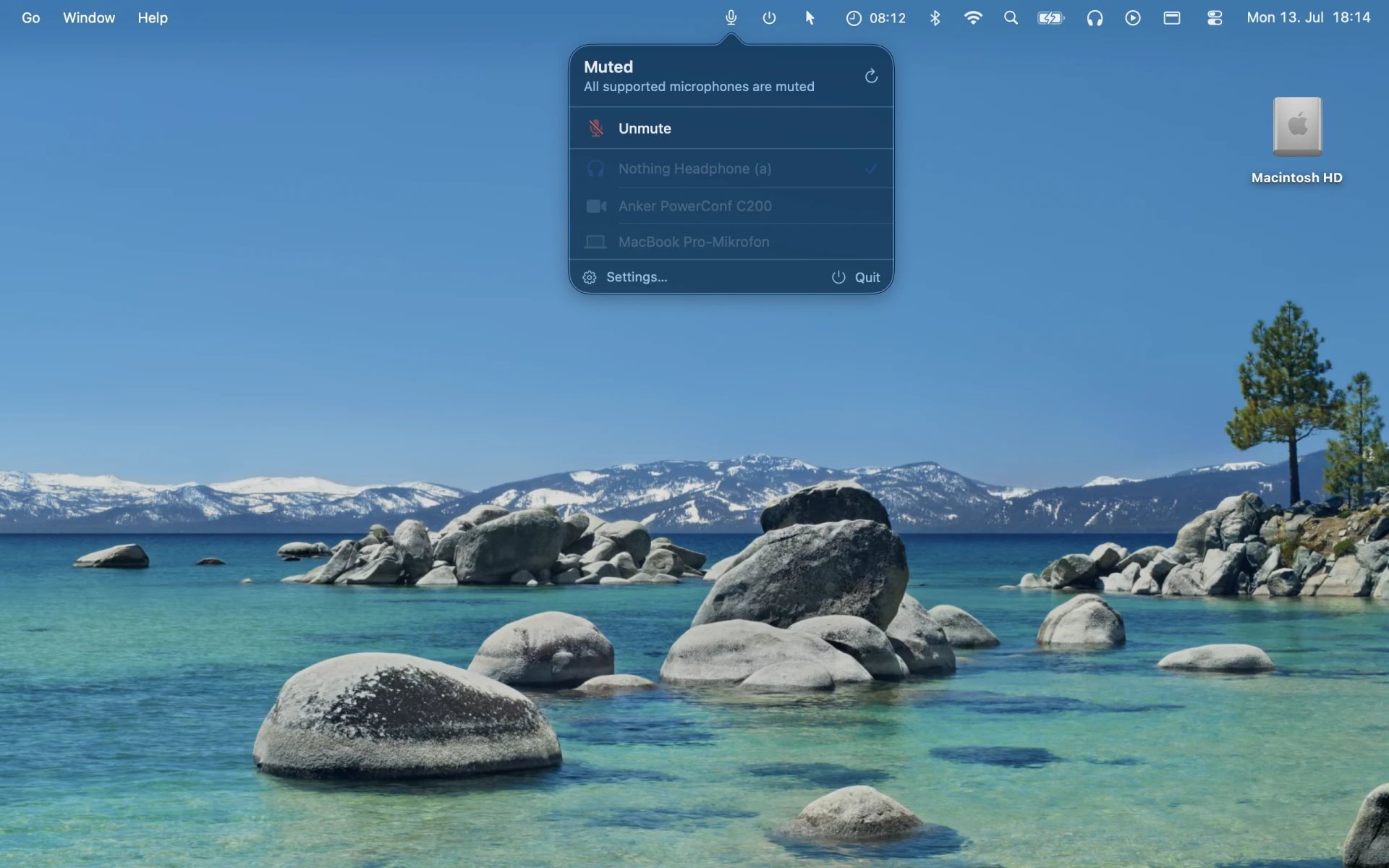Select MacBook Pro-Mikrofon device
This screenshot has height=868, width=1389.
[x=731, y=242]
